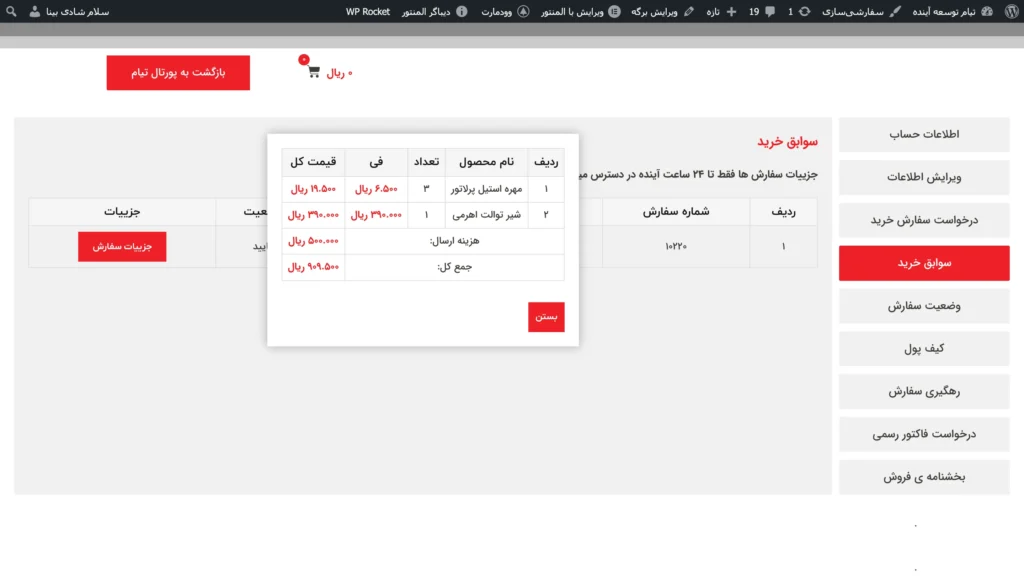Screen dimensions: 1024x583
Task: Open کیف پول in the sidebar
Action: pos(924,349)
